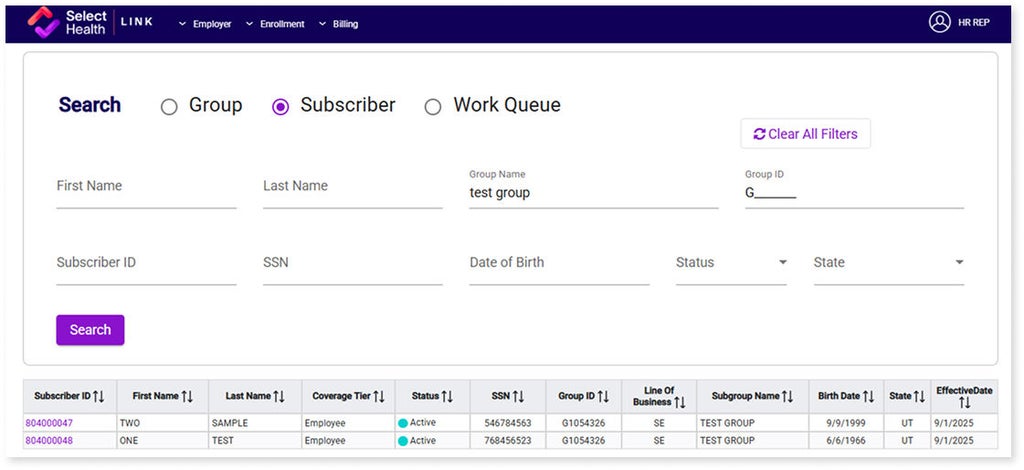Sort by Subgroup Name arrows
1024x470 pixels.
[788, 396]
